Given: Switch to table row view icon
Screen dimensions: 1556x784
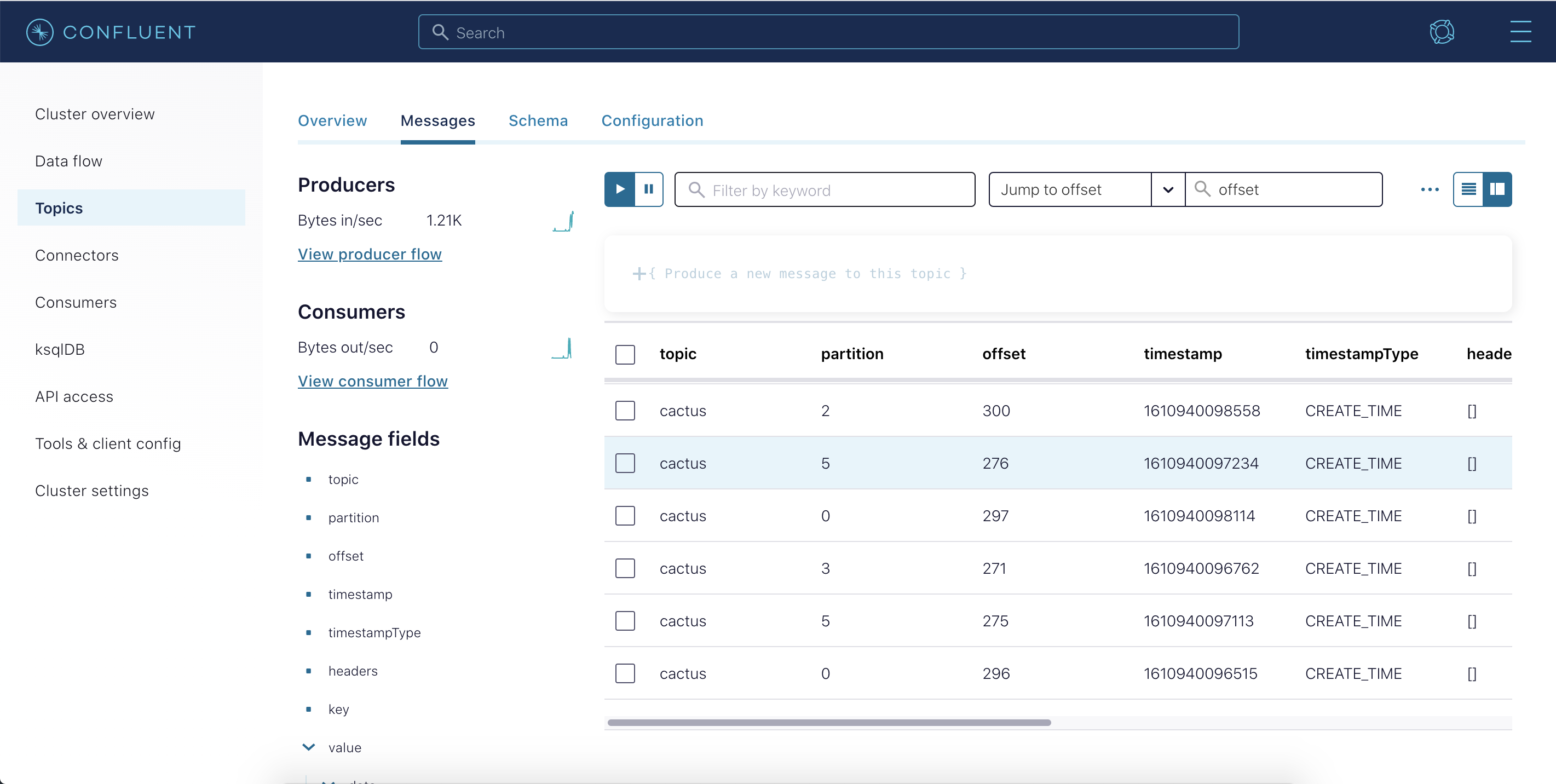Looking at the screenshot, I should tap(1468, 189).
